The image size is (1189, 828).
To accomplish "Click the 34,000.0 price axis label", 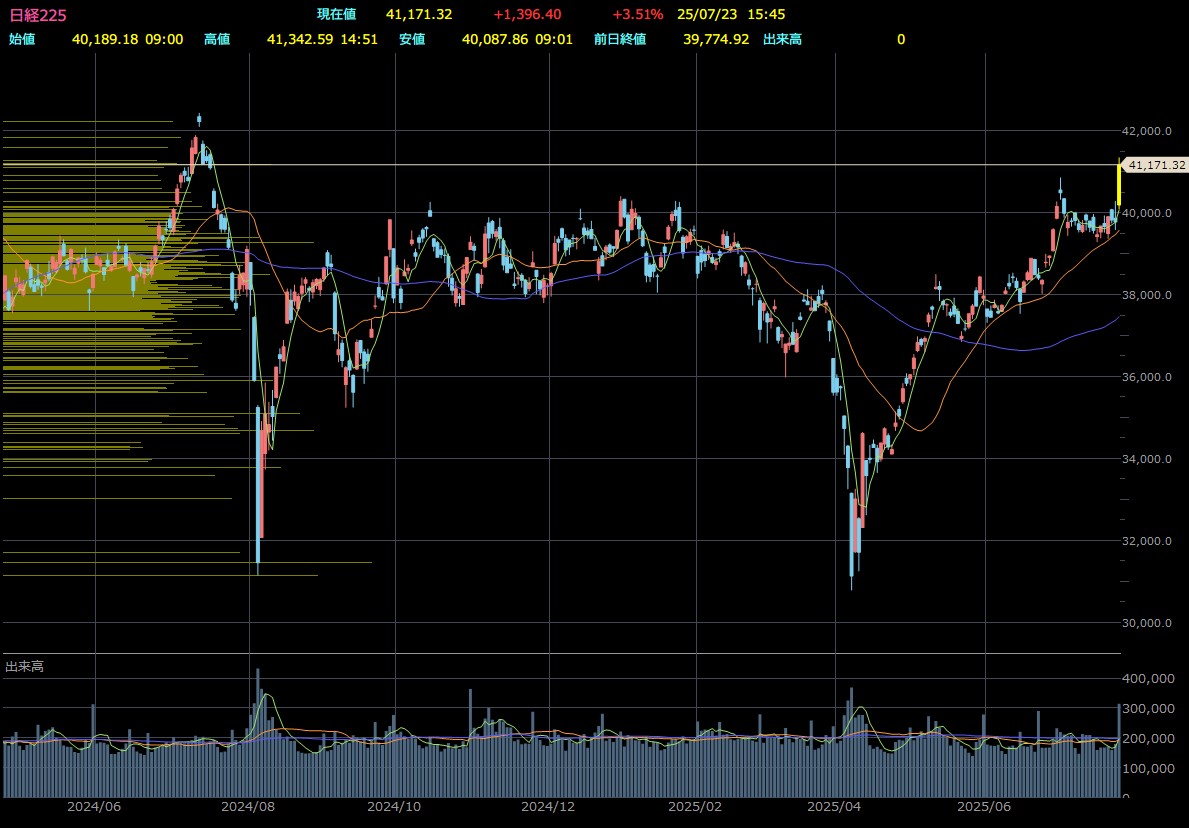I will (1147, 459).
